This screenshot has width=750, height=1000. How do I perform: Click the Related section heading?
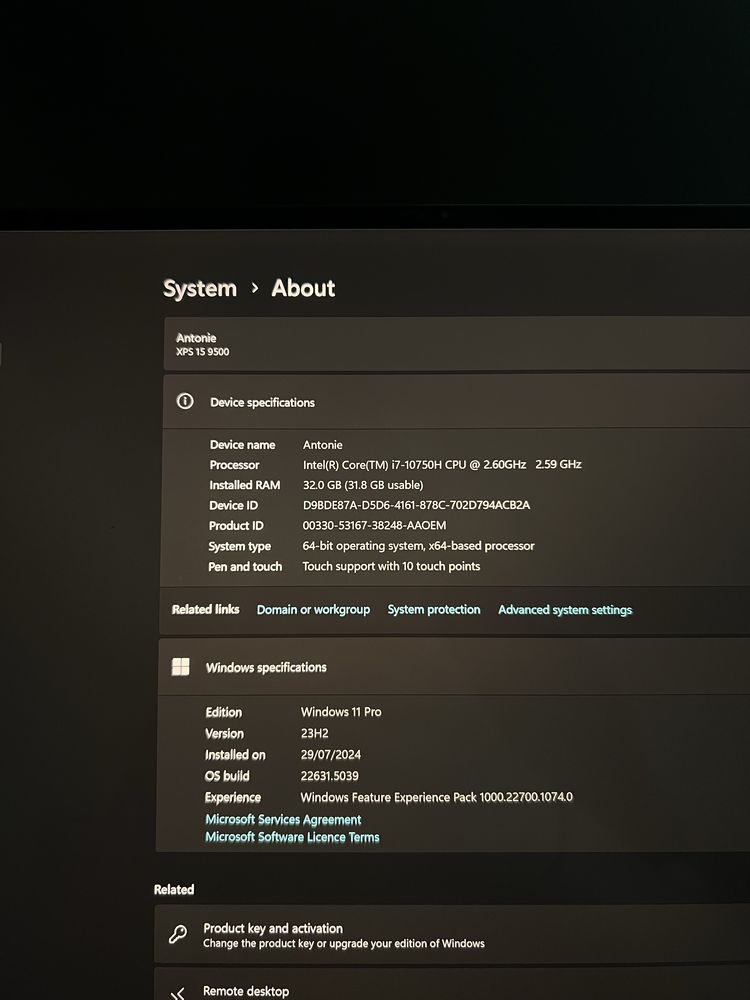point(174,890)
